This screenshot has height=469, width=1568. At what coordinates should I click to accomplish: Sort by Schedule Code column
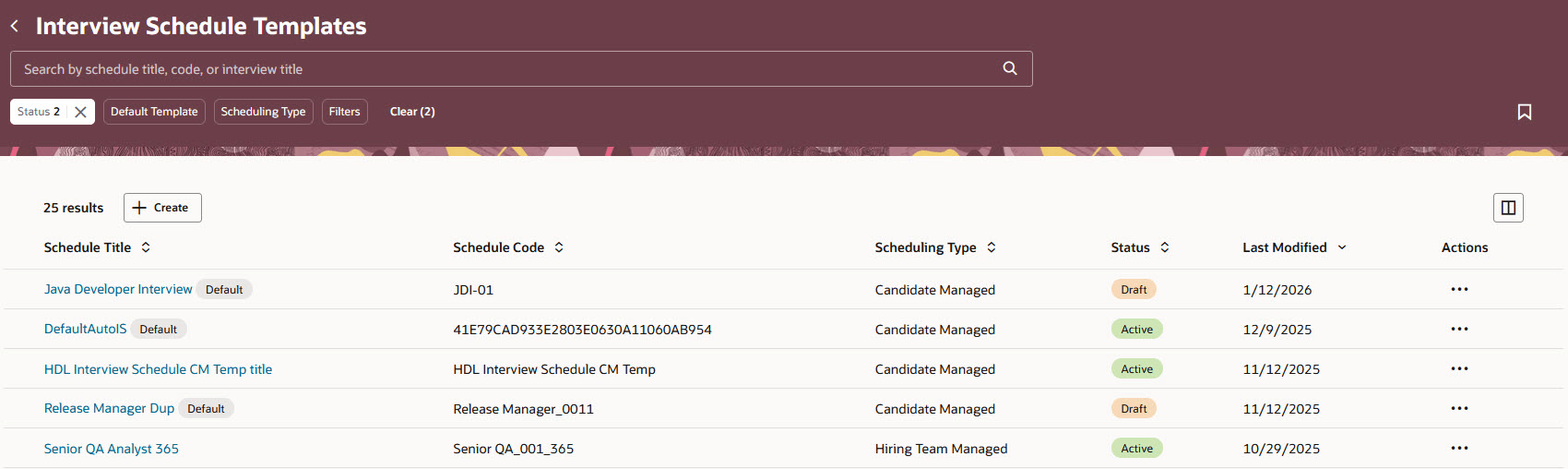coord(559,247)
